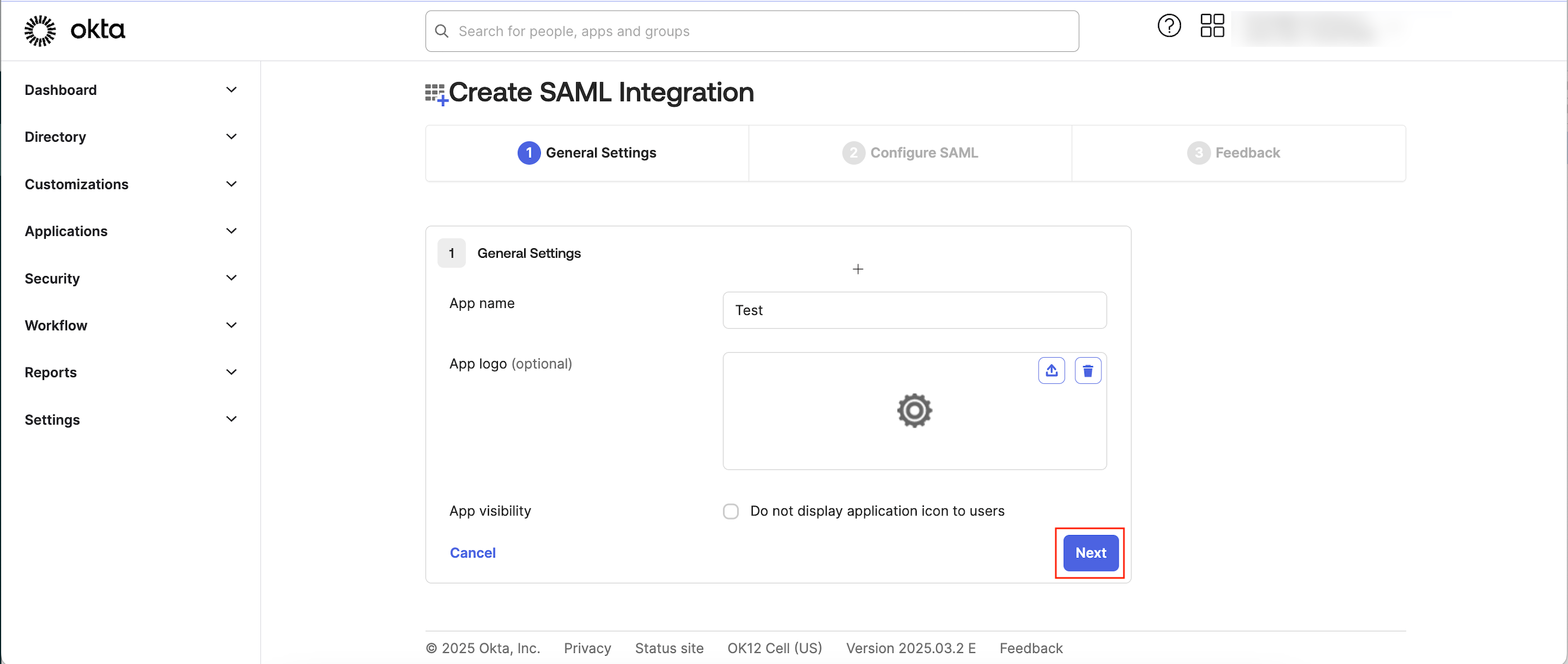Click the search magnifier icon
1568x664 pixels.
click(x=442, y=31)
